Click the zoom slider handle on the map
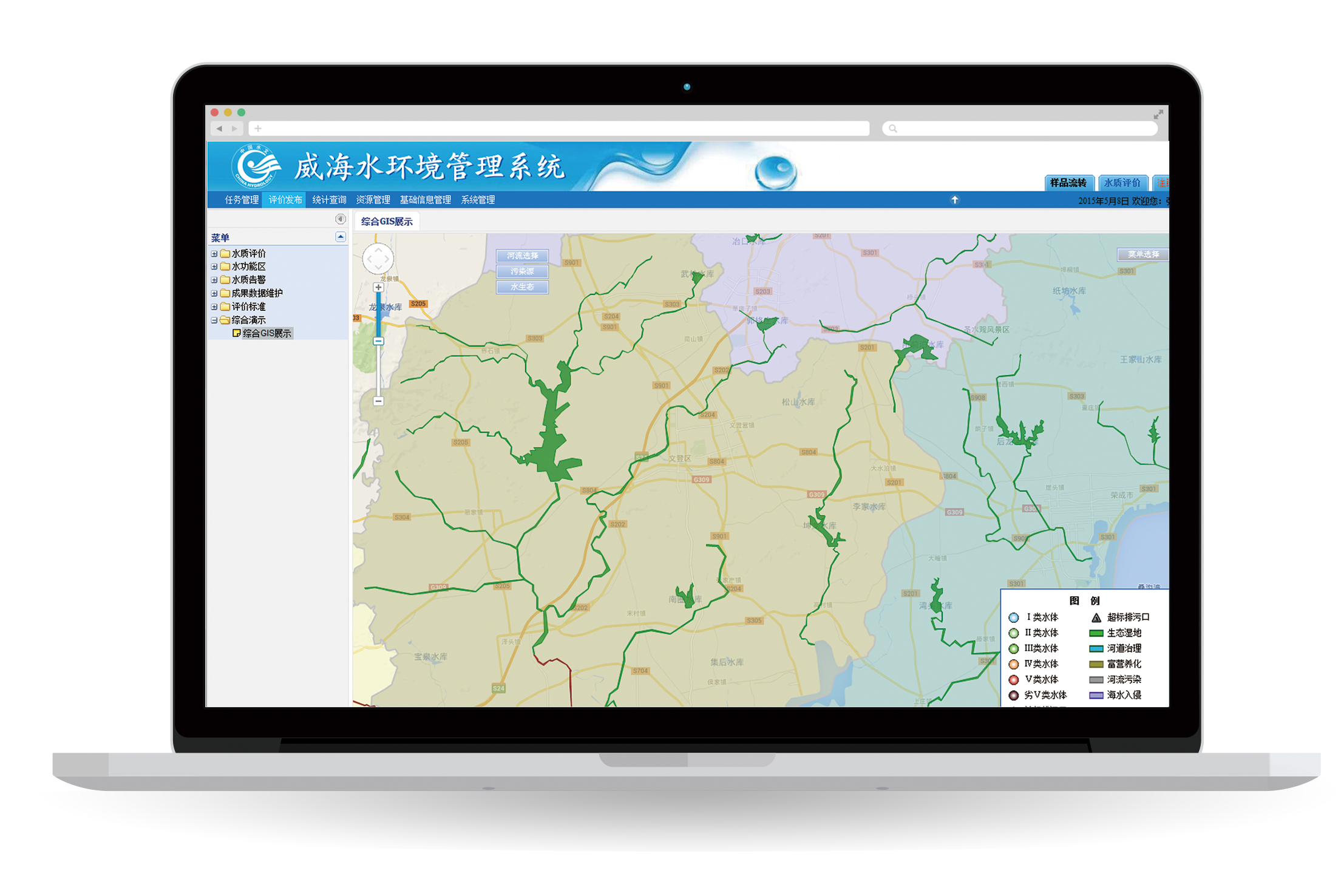 click(x=378, y=341)
